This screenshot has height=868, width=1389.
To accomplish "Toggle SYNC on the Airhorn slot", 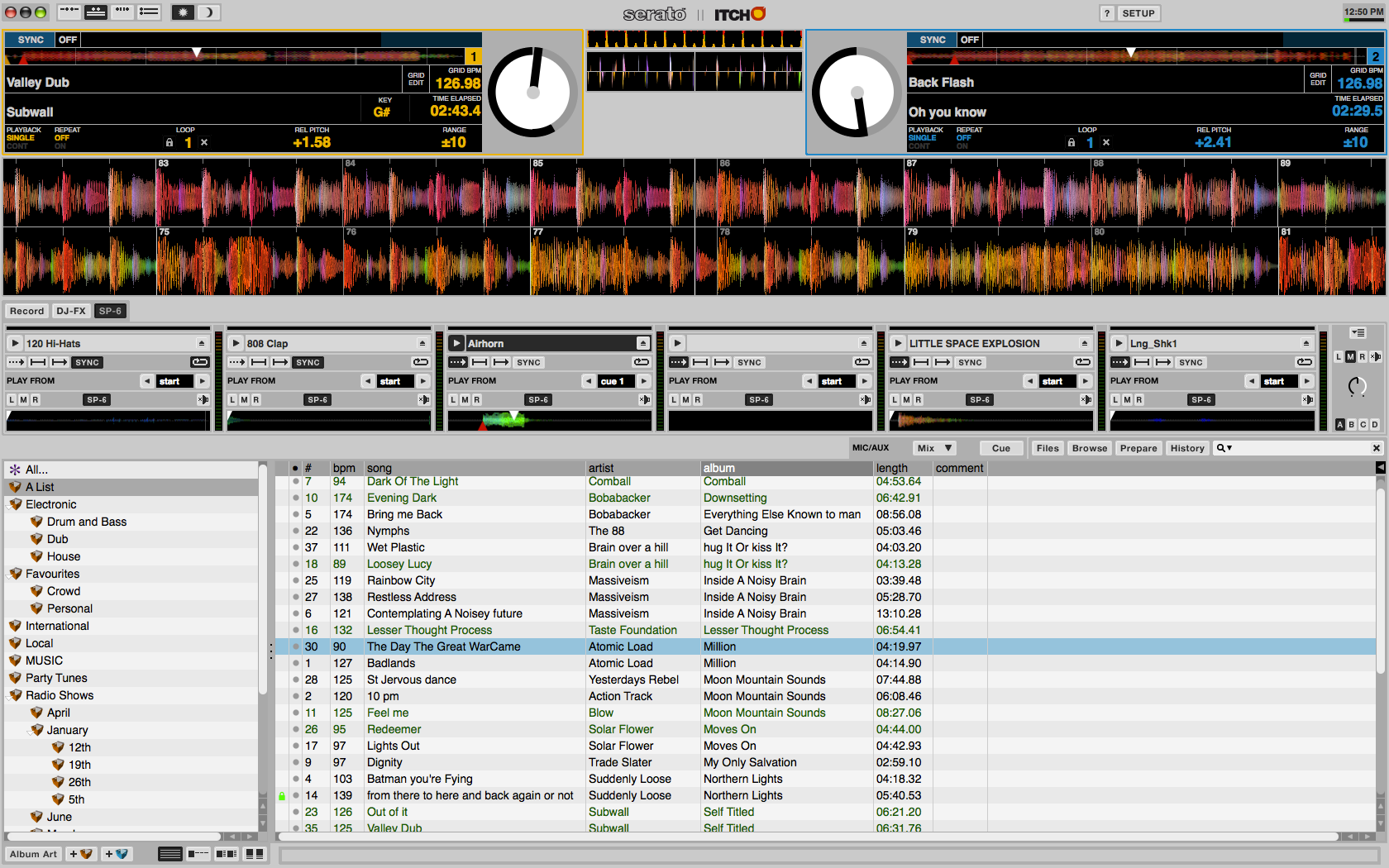I will (528, 362).
